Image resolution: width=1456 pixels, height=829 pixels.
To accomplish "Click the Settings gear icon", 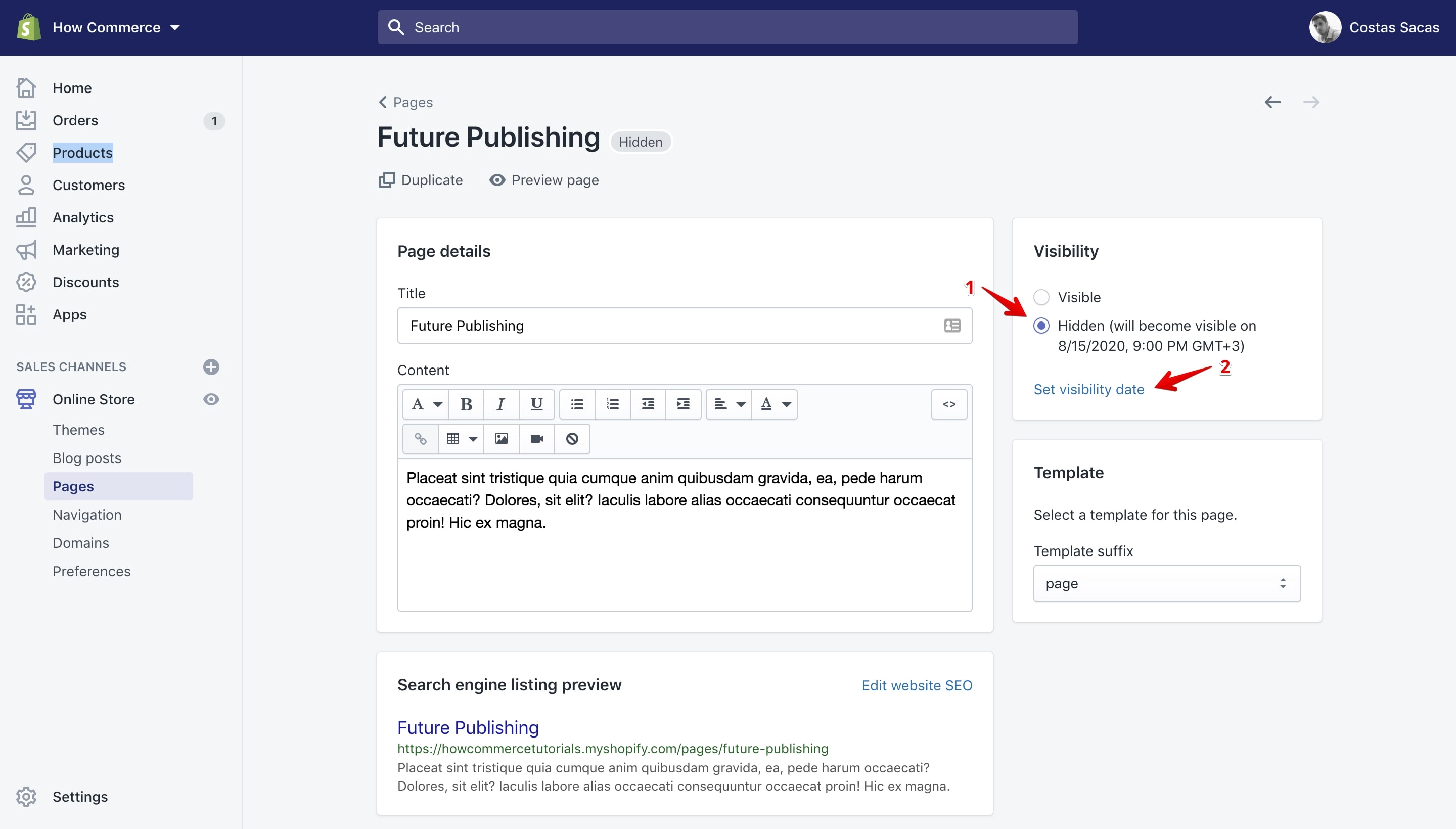I will tap(26, 797).
